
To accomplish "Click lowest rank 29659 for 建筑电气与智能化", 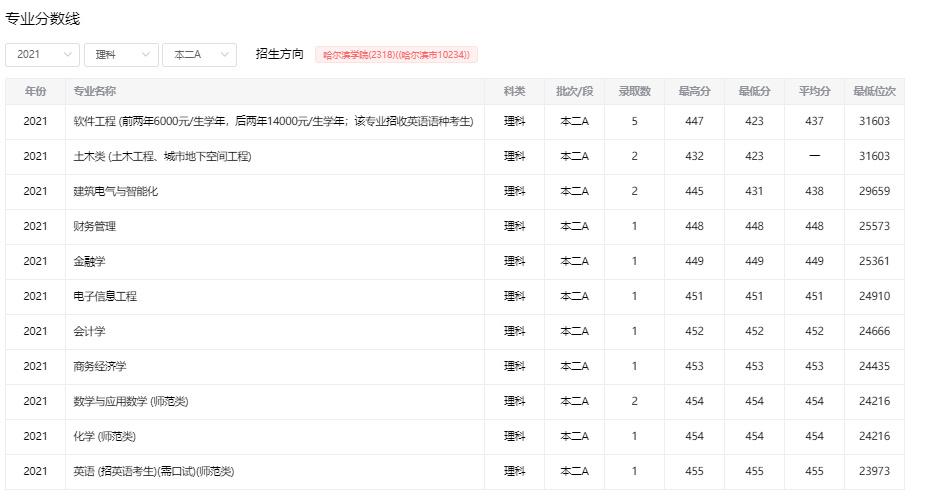I will tap(875, 191).
